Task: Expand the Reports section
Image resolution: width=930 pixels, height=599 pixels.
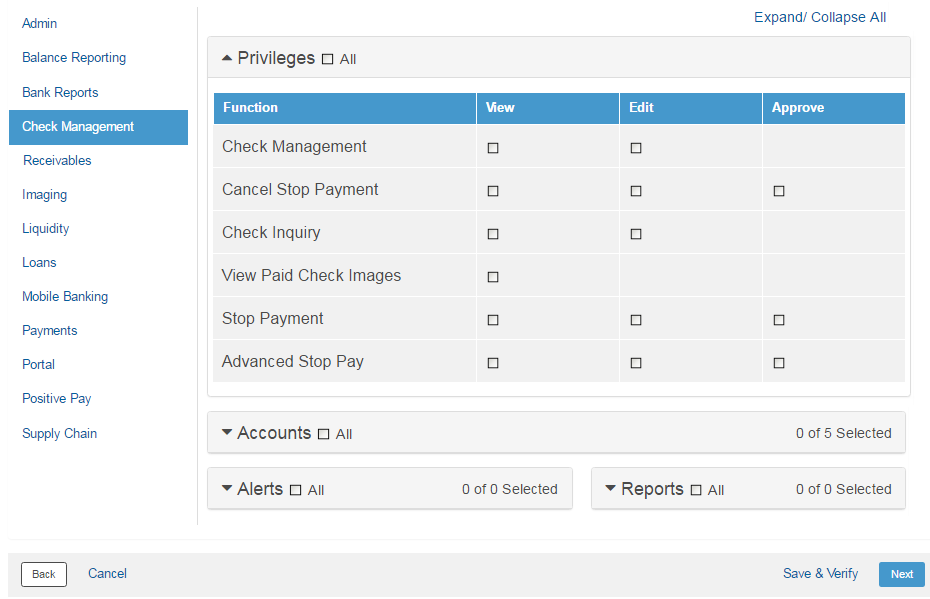Action: click(611, 489)
